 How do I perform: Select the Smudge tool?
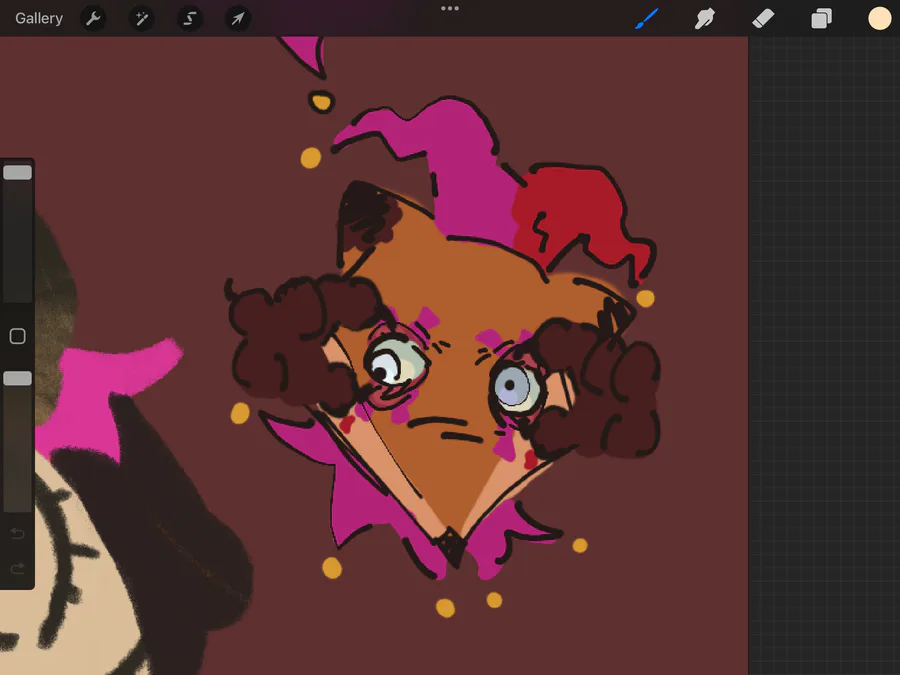tap(705, 18)
